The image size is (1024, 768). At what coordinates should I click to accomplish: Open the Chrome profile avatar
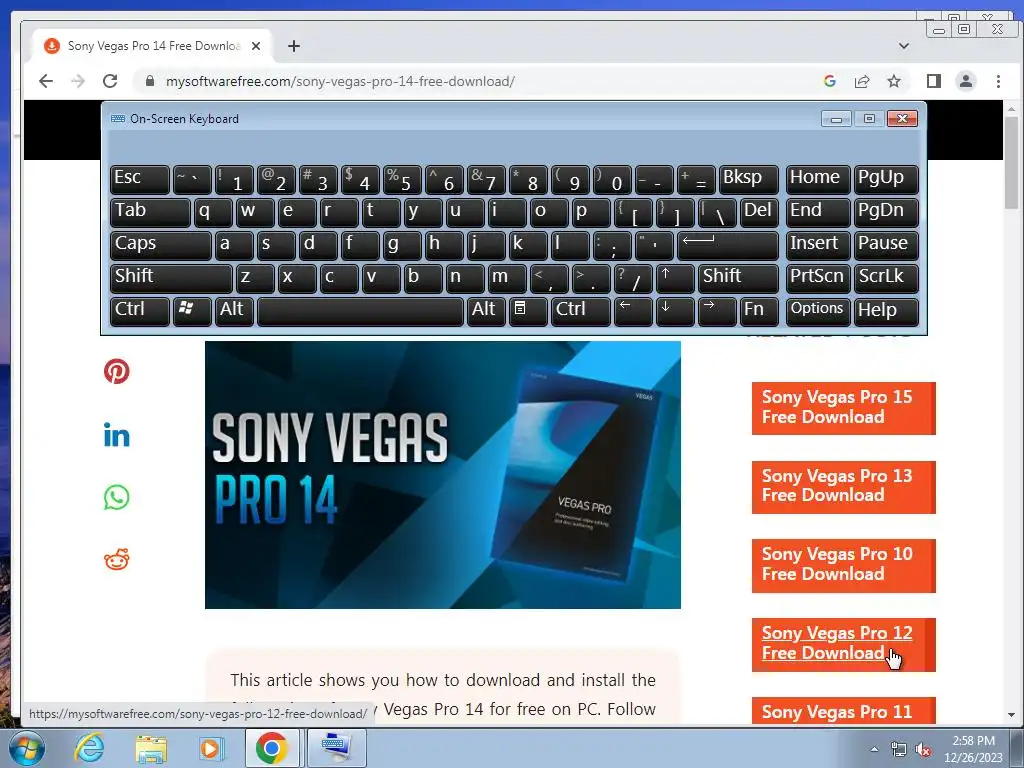pos(965,81)
